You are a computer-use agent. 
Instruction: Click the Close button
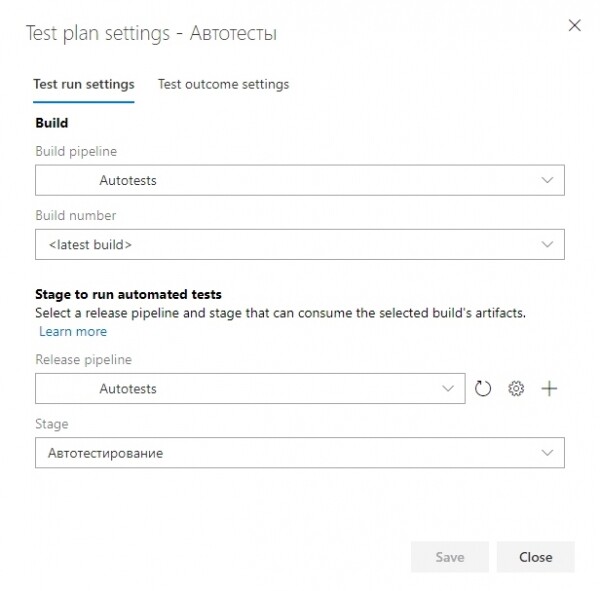pos(536,557)
